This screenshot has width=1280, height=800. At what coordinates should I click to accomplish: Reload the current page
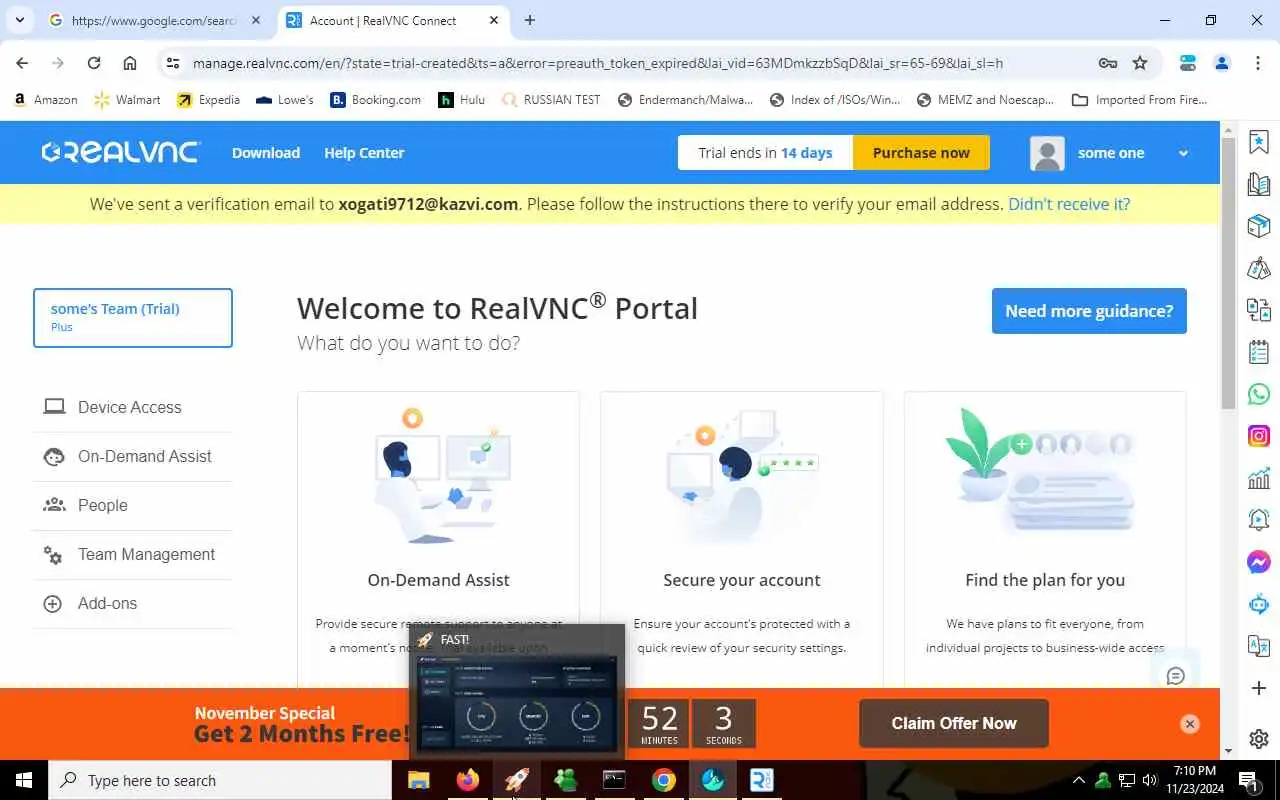[x=94, y=63]
